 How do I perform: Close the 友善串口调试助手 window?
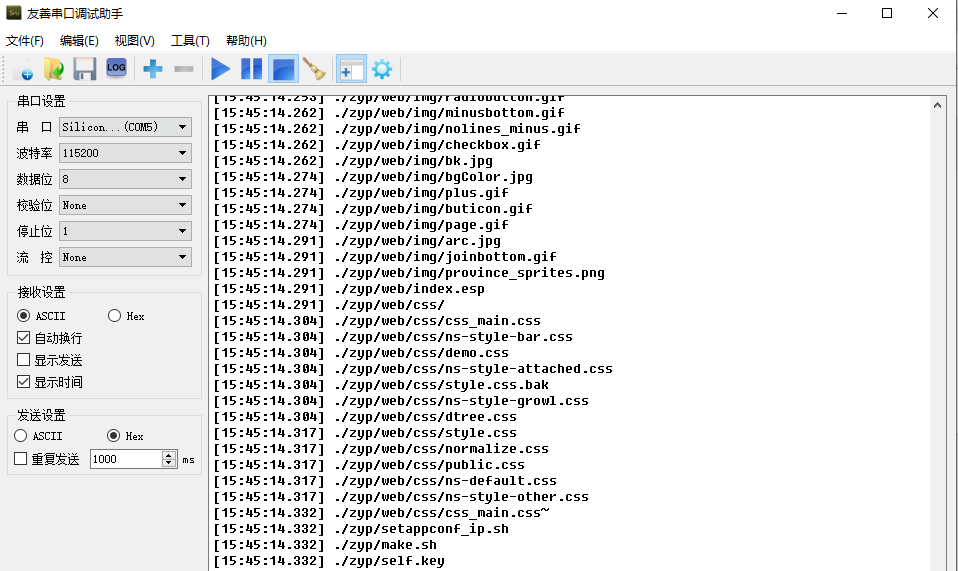[x=932, y=13]
